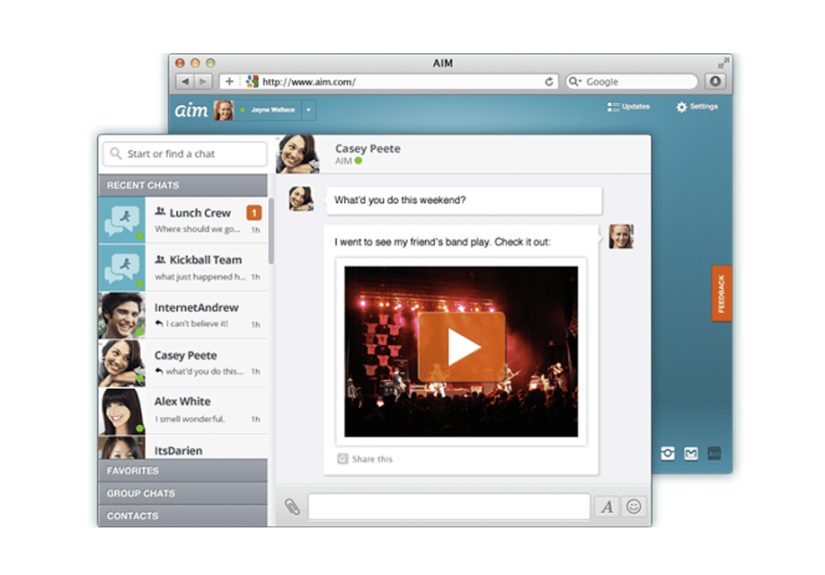Click the plus add bookmark button
This screenshot has height=575, width=825.
point(229,82)
